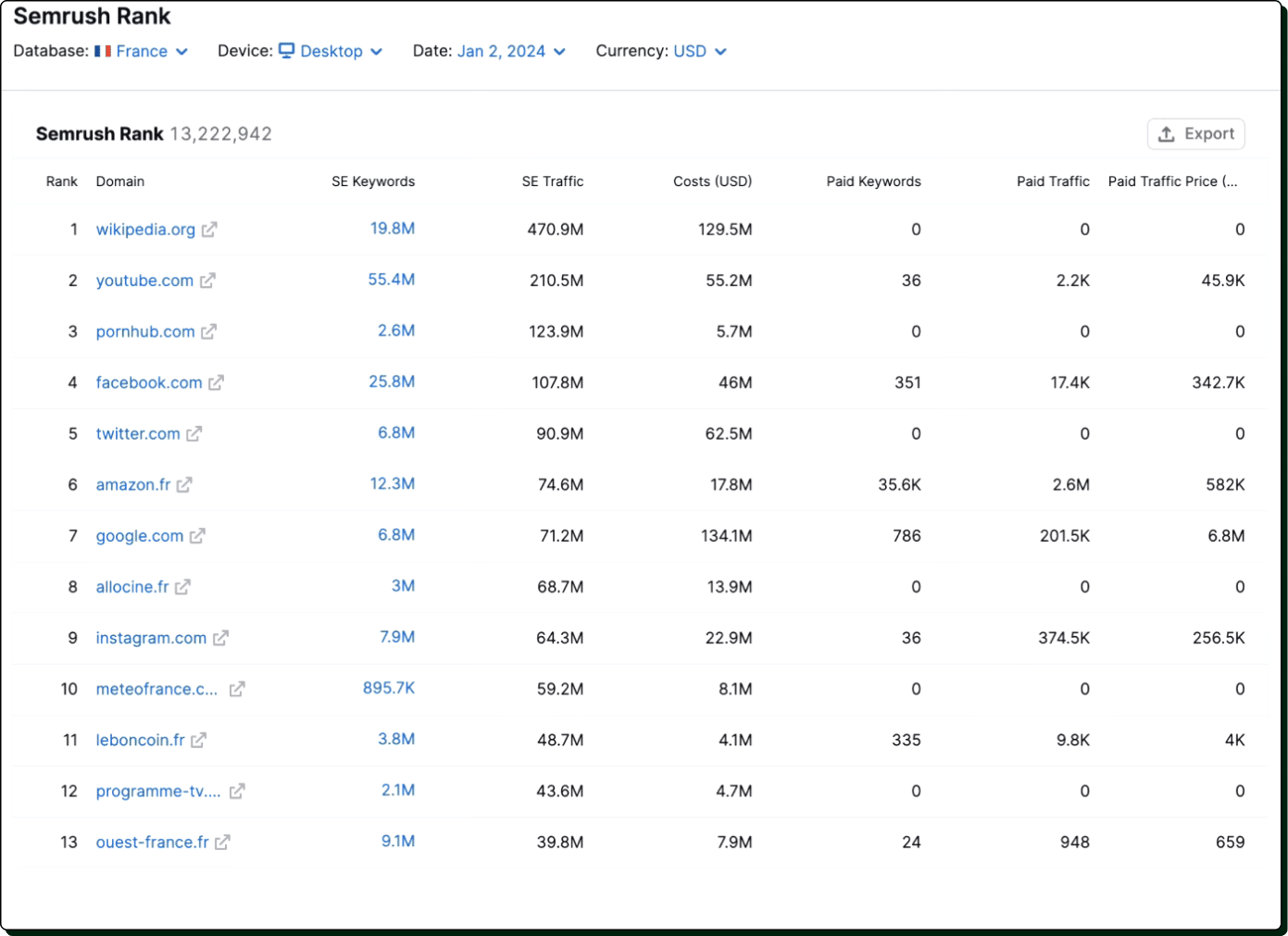The image size is (1288, 936).
Task: Click the Paid Keywords column header
Action: (874, 181)
